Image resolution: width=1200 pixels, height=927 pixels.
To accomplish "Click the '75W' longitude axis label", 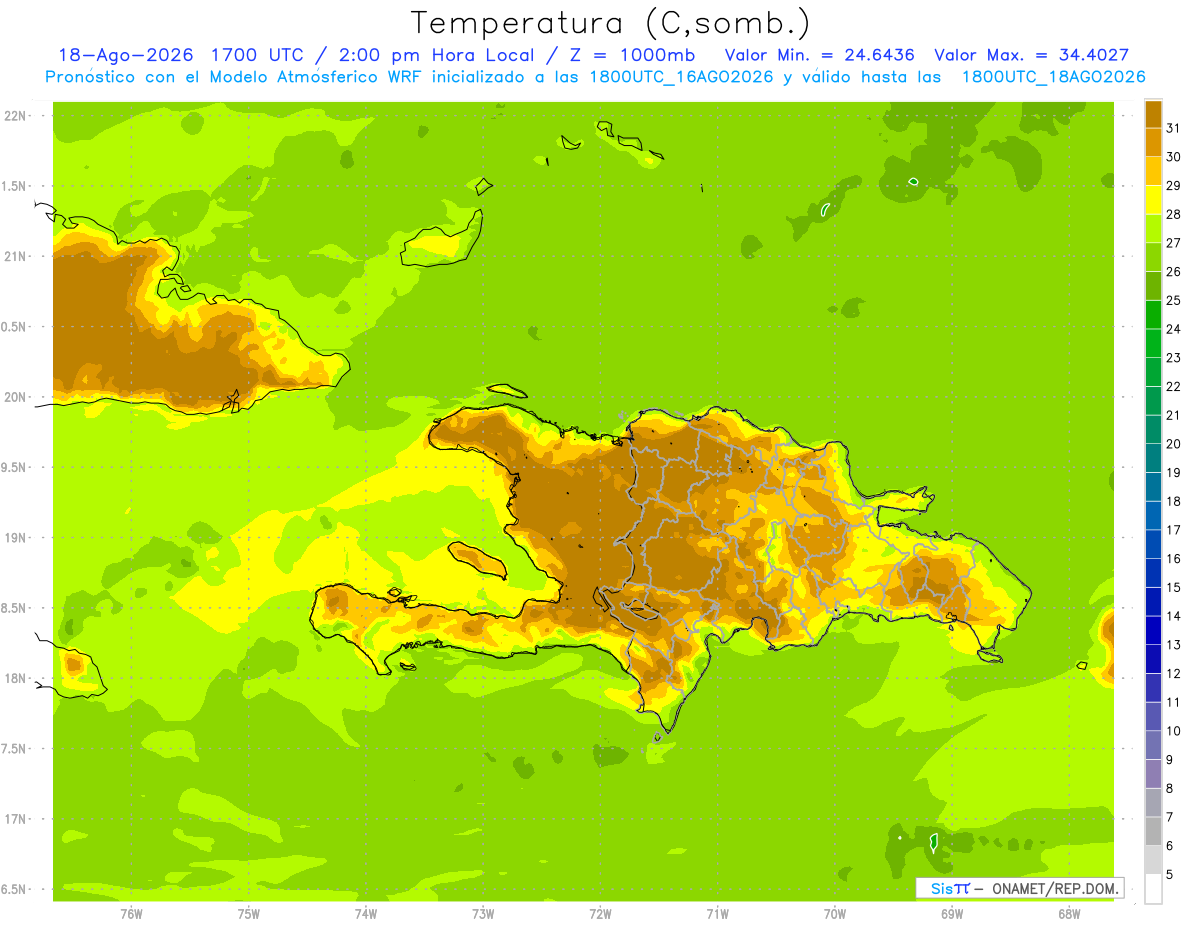I will click(249, 913).
